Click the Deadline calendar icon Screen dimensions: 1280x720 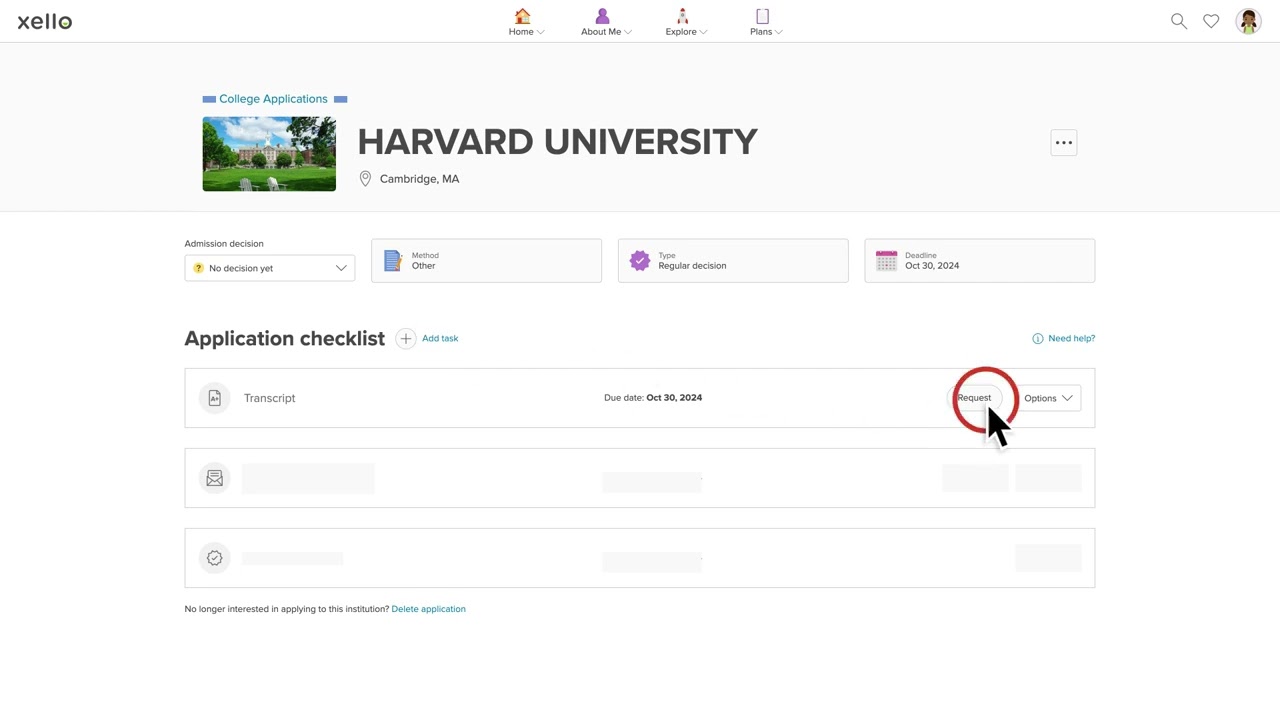887,261
